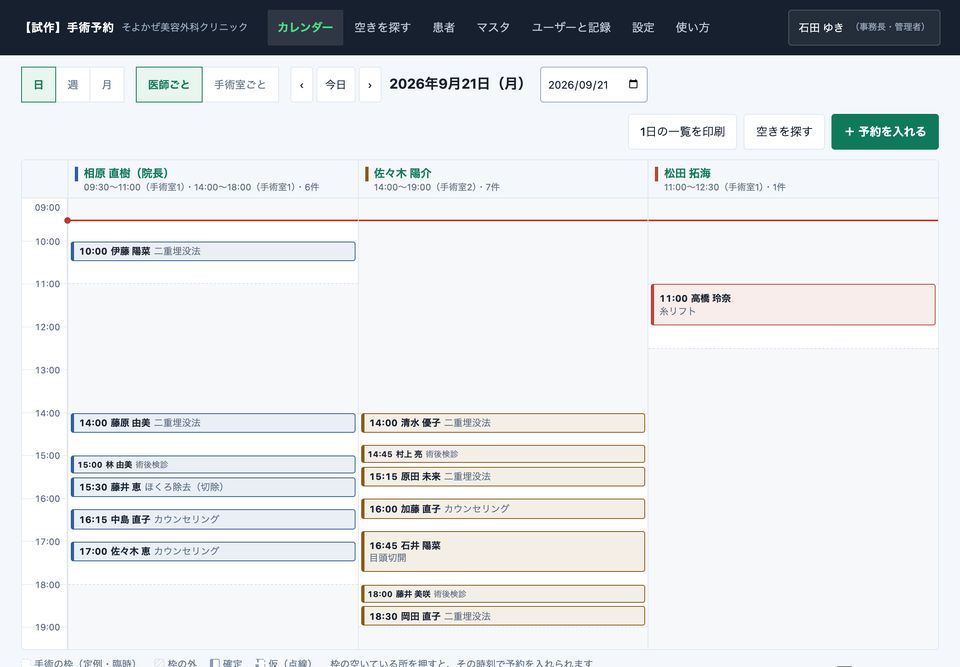Open the 16:45 石井 陽菜 目頭切開 appointment
The image size is (960, 667).
(x=503, y=551)
